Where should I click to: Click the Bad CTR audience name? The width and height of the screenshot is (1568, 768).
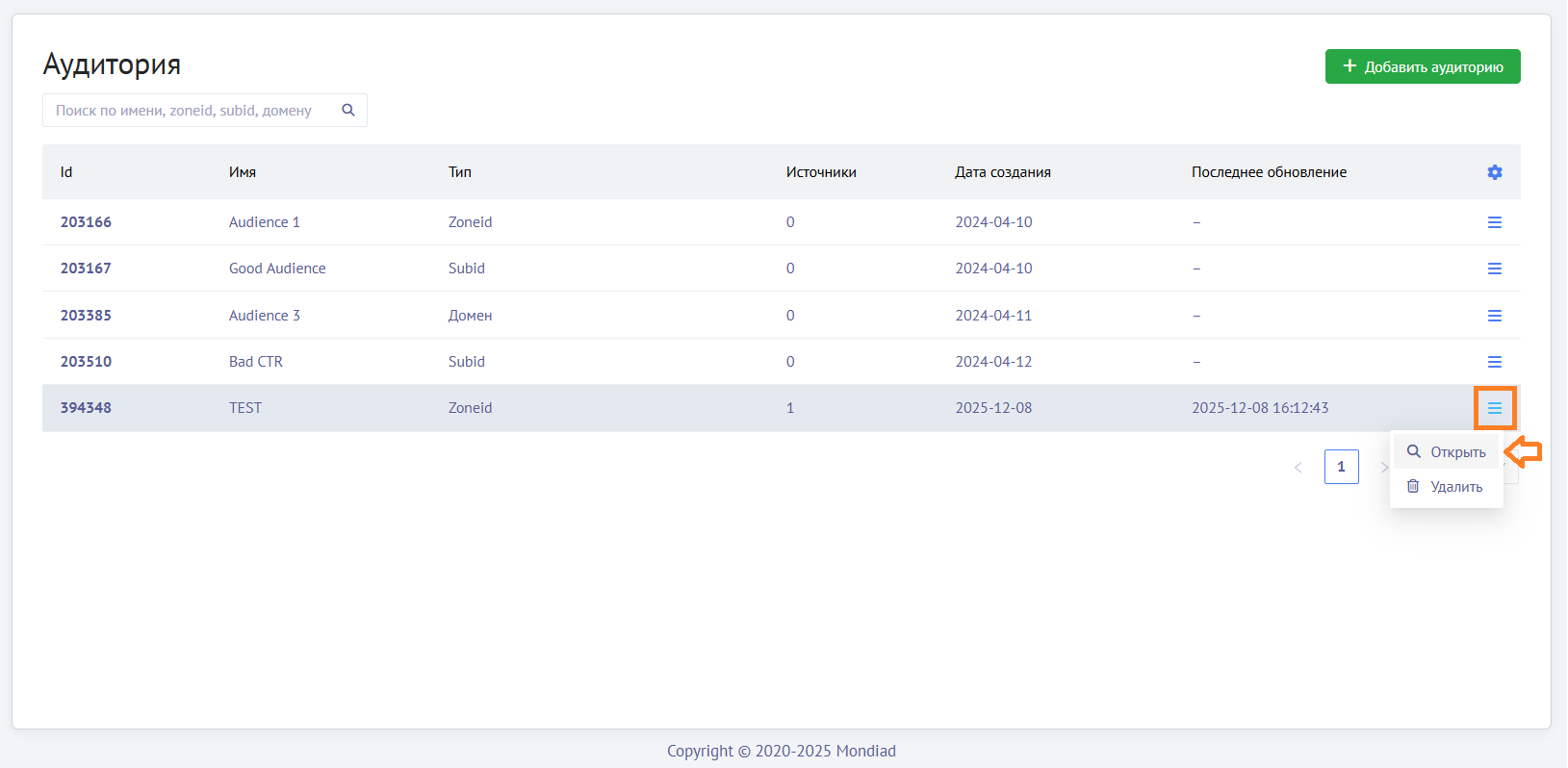click(x=256, y=362)
